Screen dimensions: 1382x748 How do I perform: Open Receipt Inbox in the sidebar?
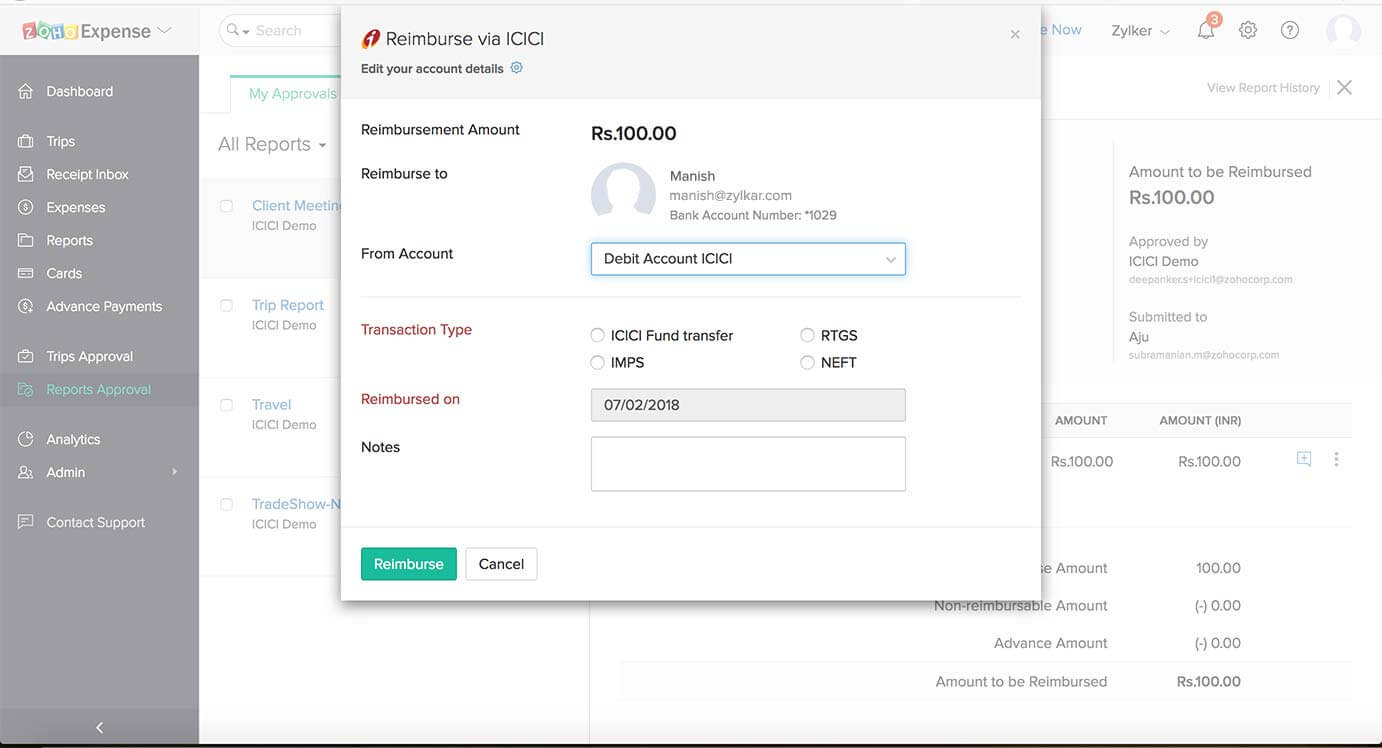click(87, 174)
